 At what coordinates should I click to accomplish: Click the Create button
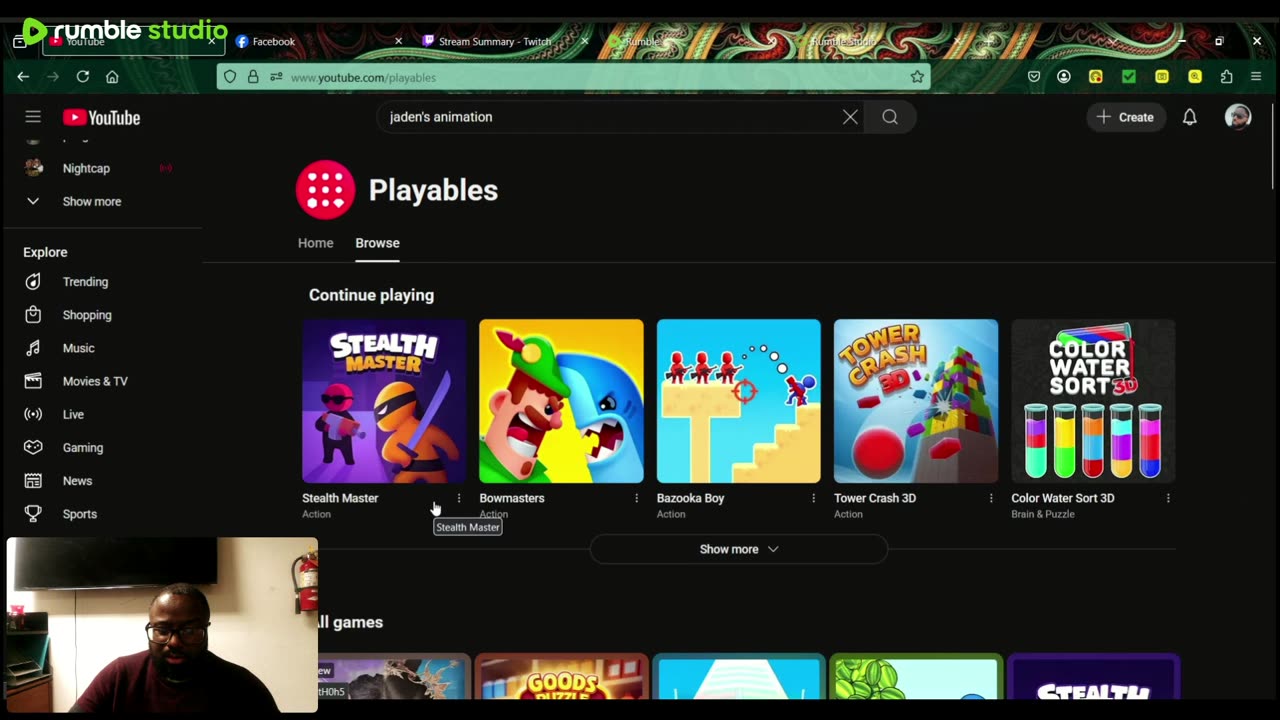point(1126,117)
